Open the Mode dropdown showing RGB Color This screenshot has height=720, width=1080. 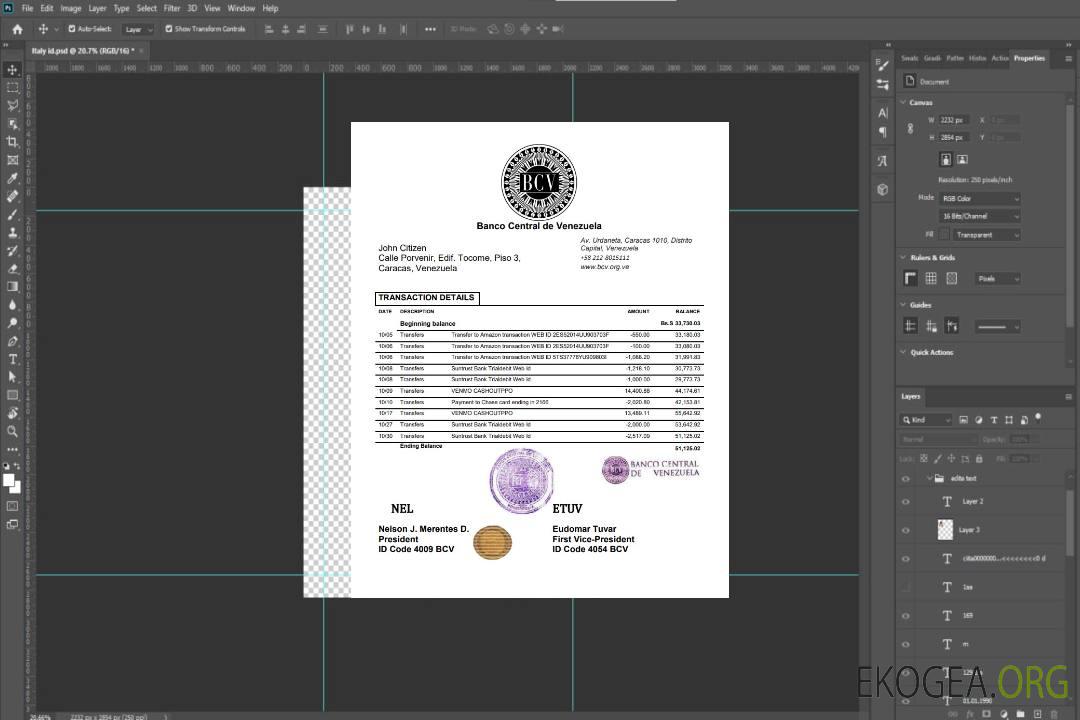pyautogui.click(x=979, y=199)
